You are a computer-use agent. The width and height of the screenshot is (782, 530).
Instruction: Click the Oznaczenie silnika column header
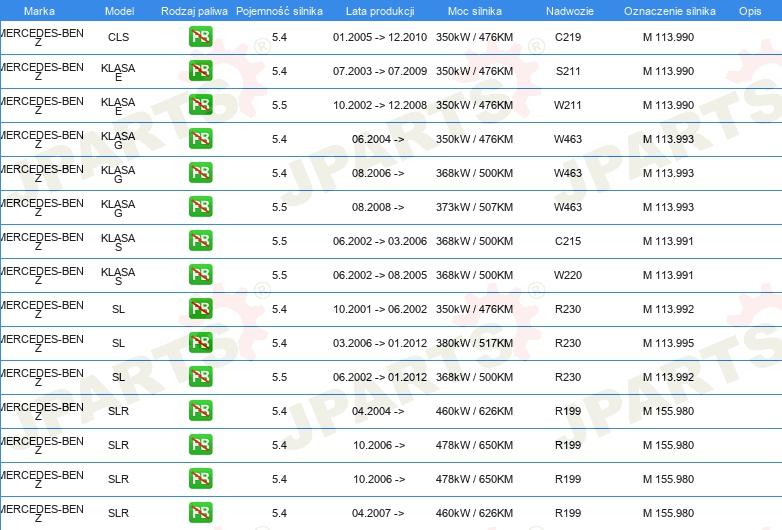coord(670,11)
